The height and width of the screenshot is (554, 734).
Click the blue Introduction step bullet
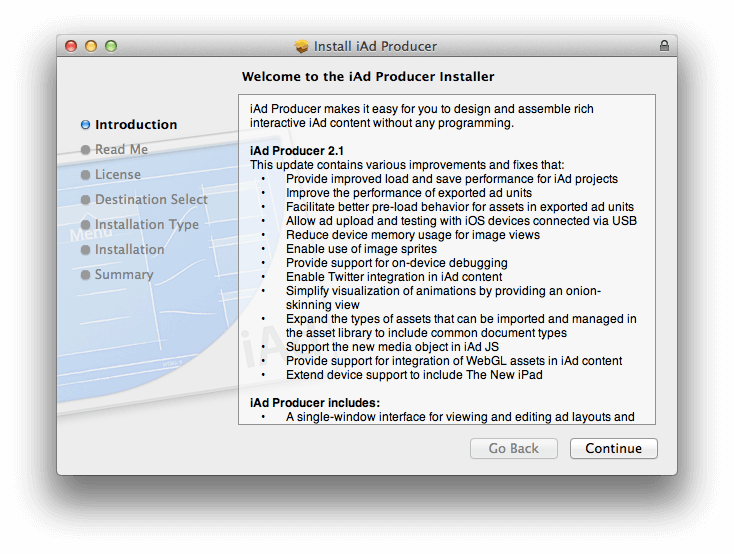(85, 125)
